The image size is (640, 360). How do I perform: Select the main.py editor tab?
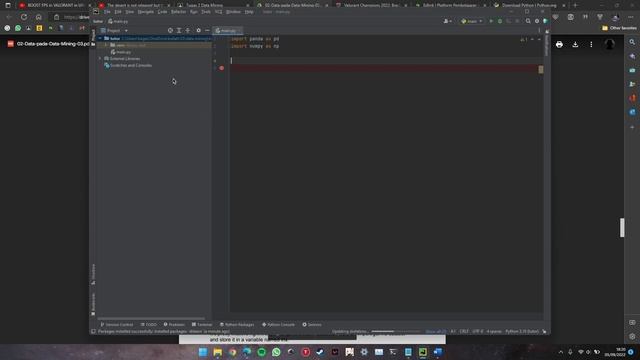click(227, 31)
